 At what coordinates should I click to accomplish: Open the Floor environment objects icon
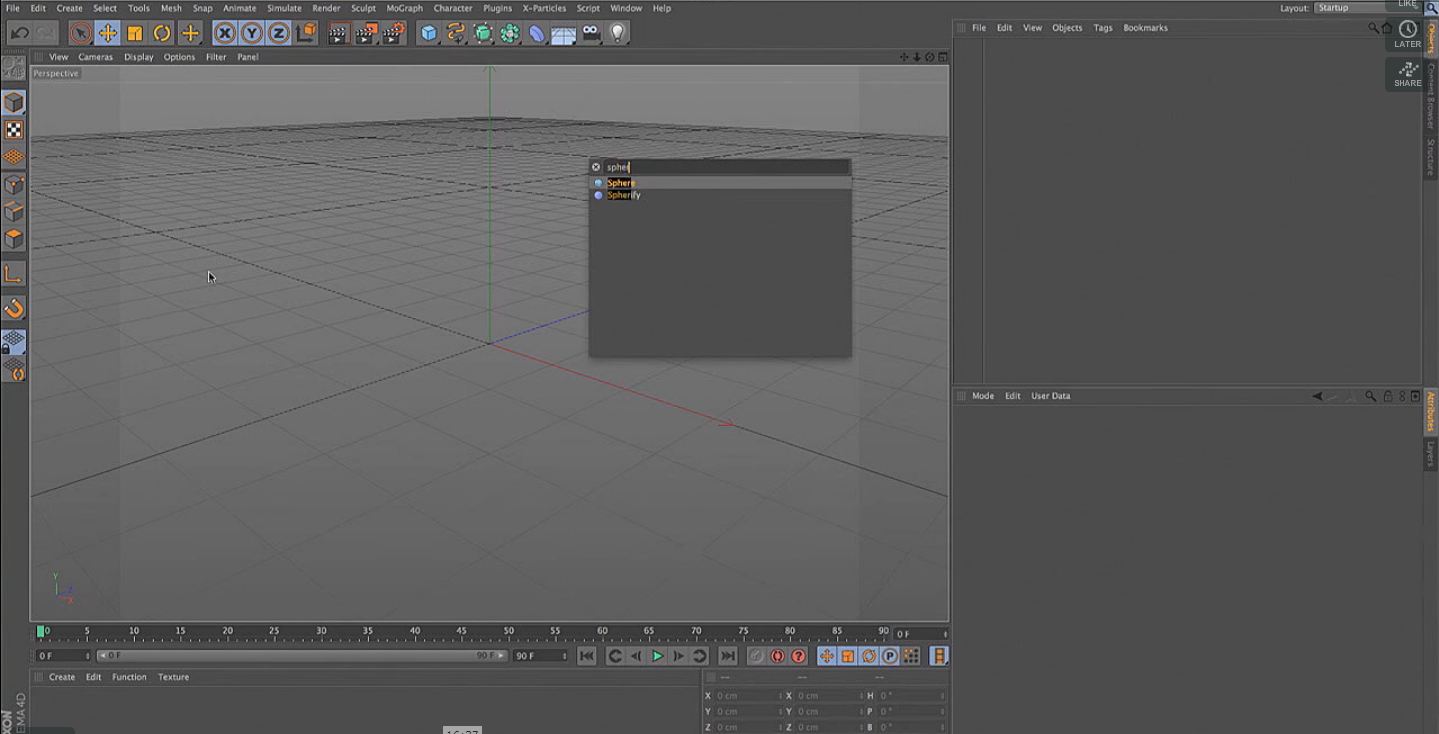564,34
